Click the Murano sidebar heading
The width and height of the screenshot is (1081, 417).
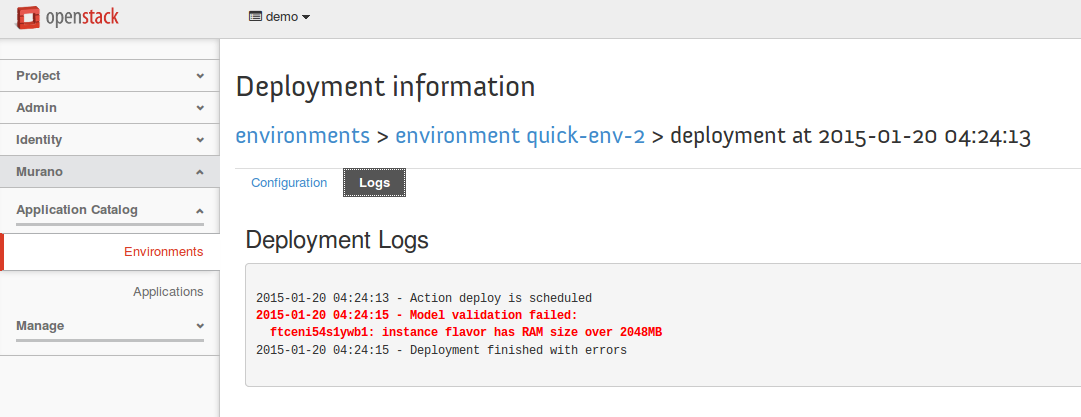coord(39,172)
